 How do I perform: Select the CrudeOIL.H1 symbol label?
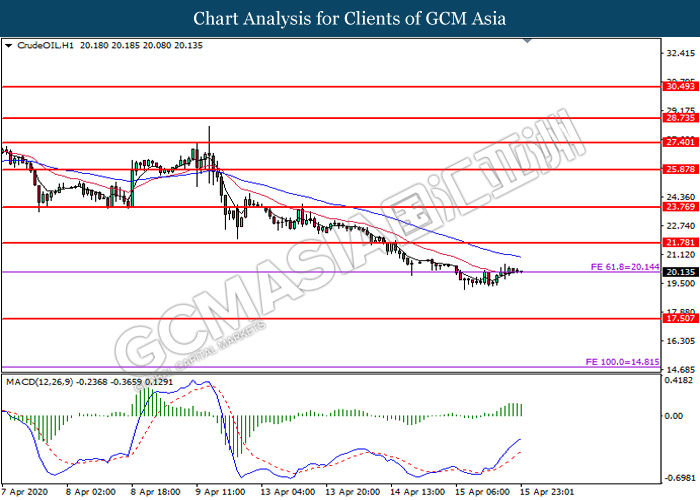click(43, 45)
